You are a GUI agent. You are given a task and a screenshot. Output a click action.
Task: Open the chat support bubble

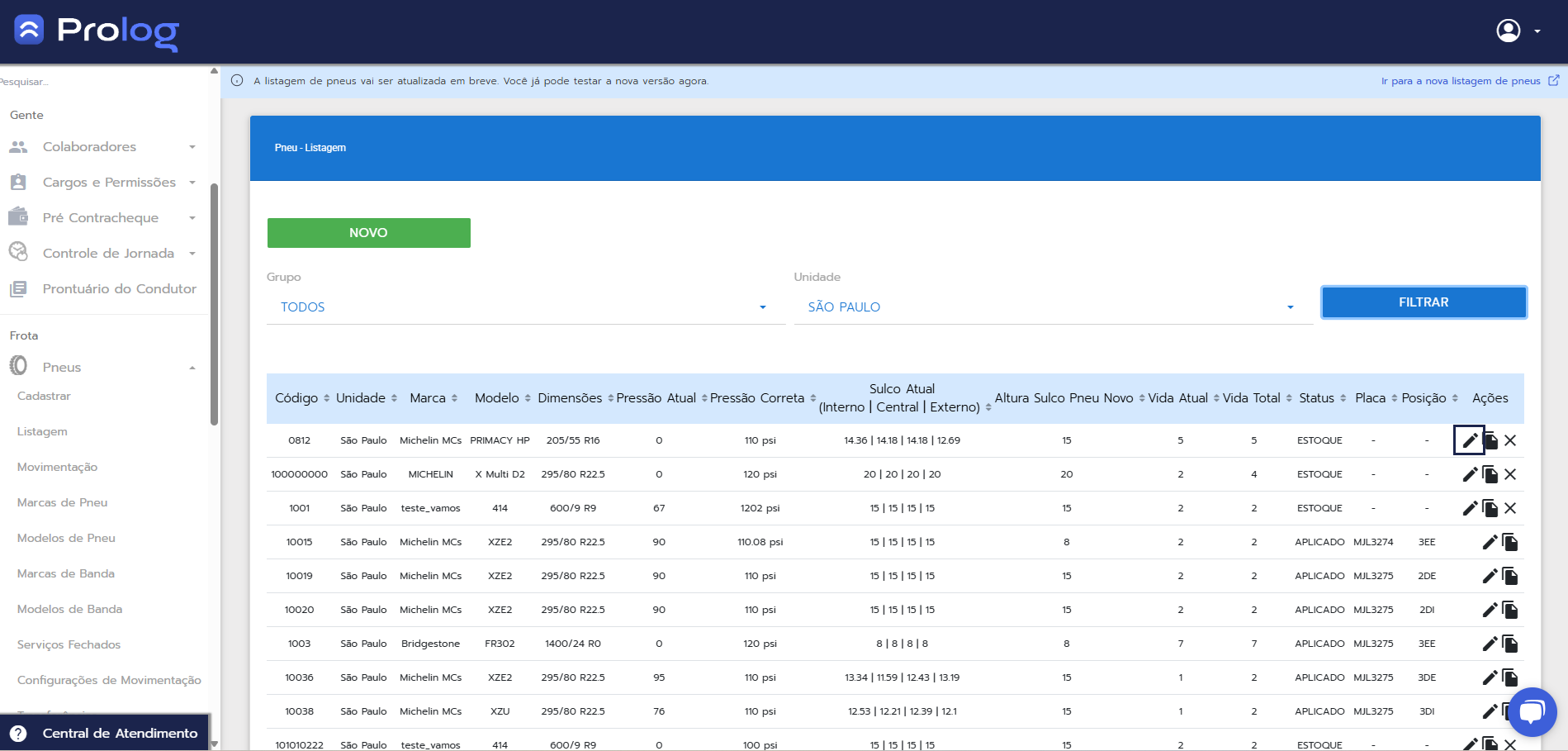pyautogui.click(x=1532, y=711)
